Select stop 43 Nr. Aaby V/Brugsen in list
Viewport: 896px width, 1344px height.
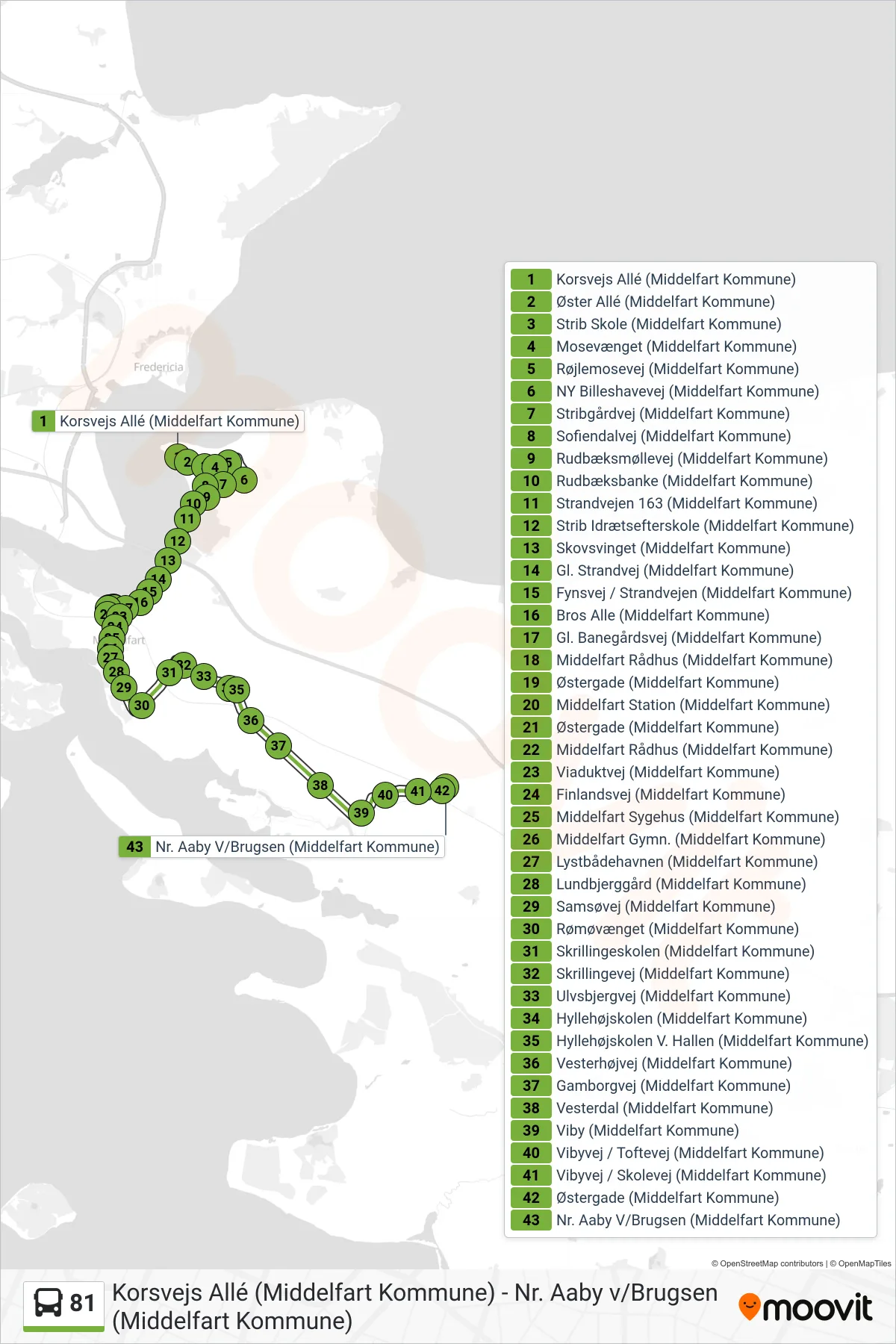click(x=690, y=1220)
